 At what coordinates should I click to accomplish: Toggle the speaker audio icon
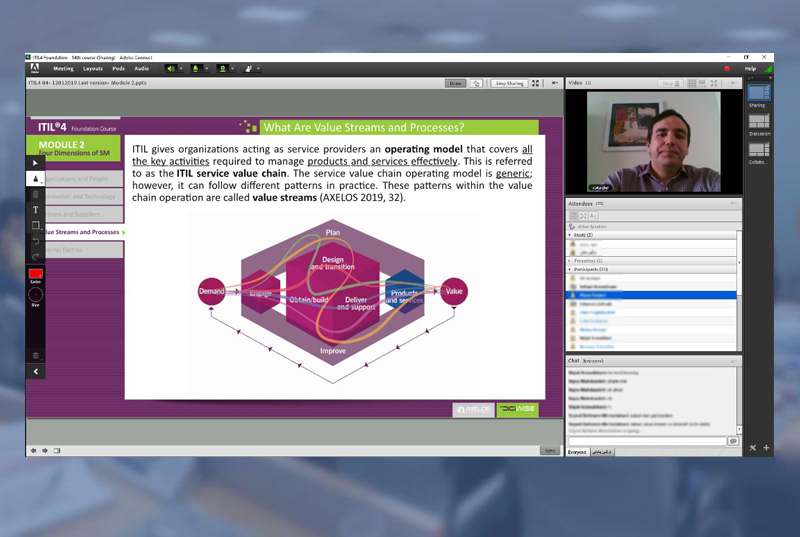click(171, 68)
